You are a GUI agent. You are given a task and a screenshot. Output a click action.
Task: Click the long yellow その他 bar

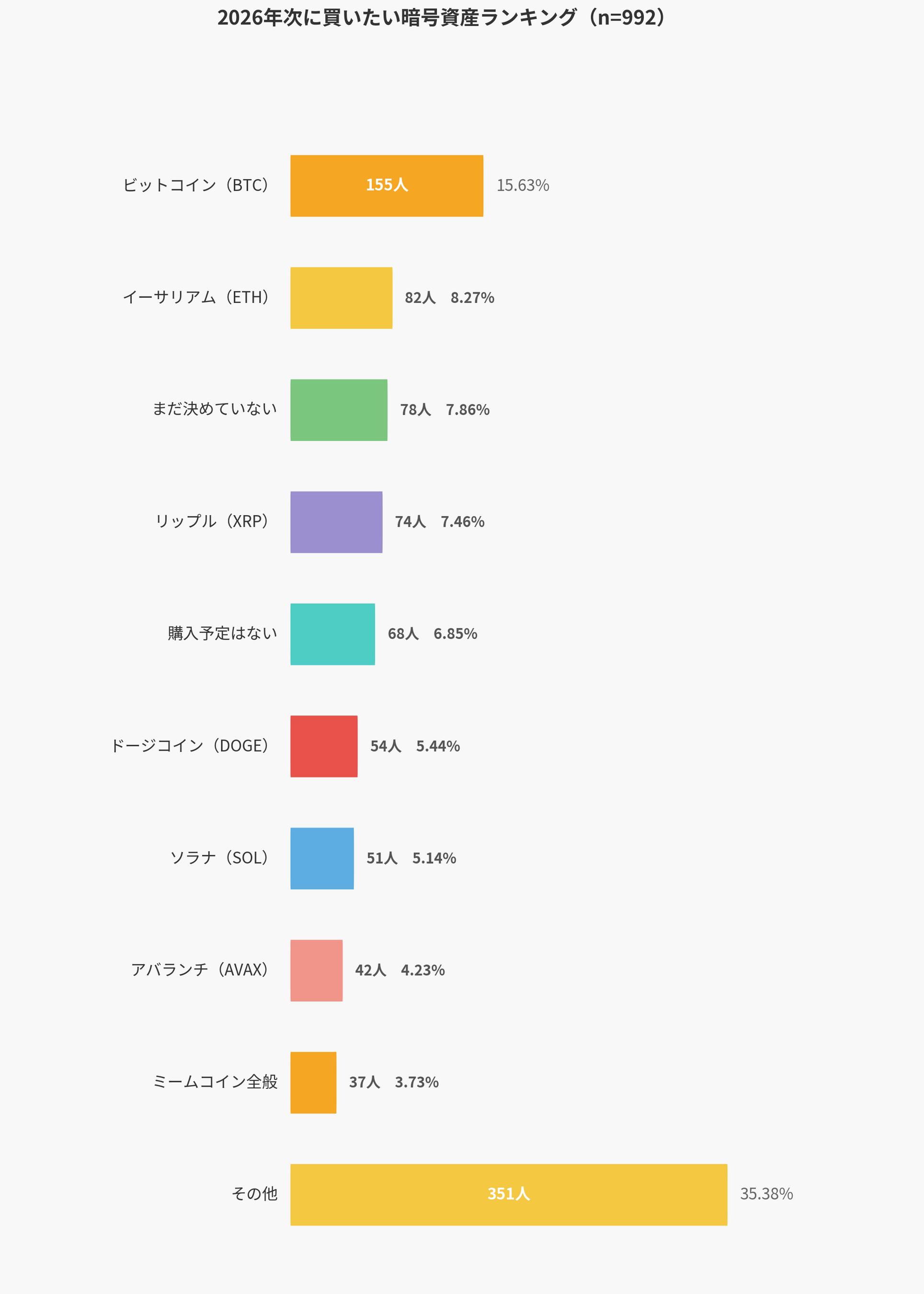pyautogui.click(x=508, y=1195)
